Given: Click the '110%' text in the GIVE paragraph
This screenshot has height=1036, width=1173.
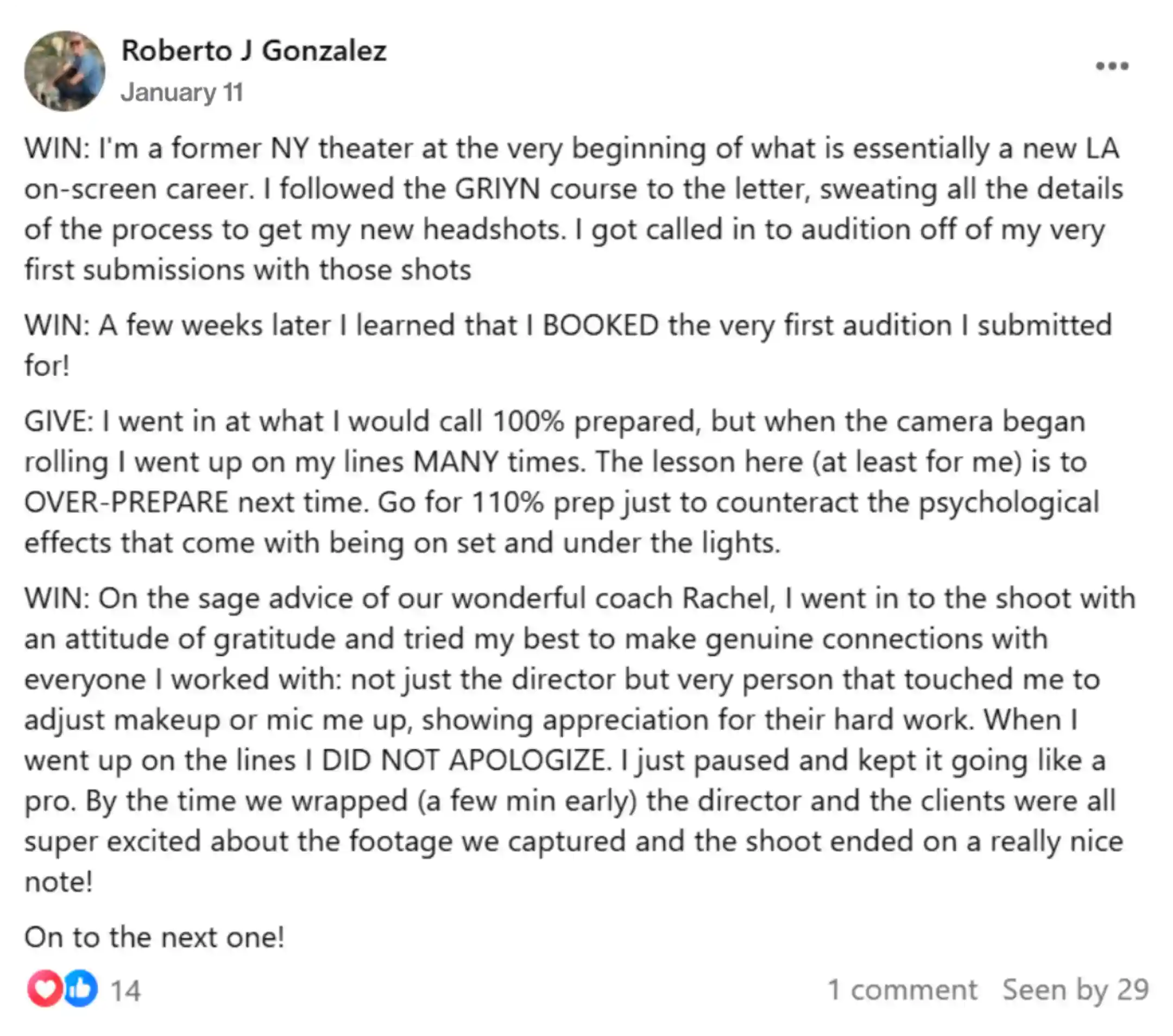Looking at the screenshot, I should (x=507, y=502).
